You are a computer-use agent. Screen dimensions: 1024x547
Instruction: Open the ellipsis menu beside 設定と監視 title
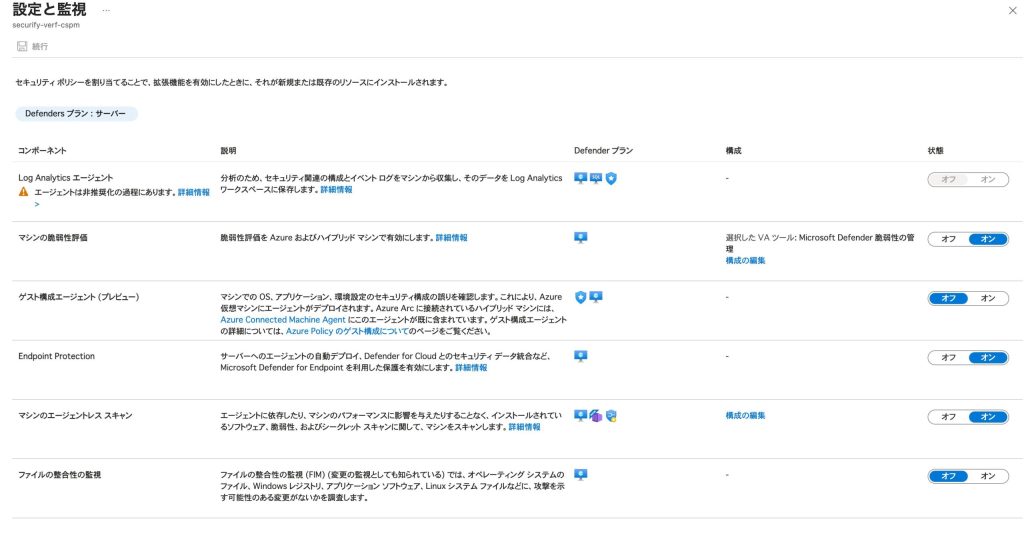click(106, 9)
